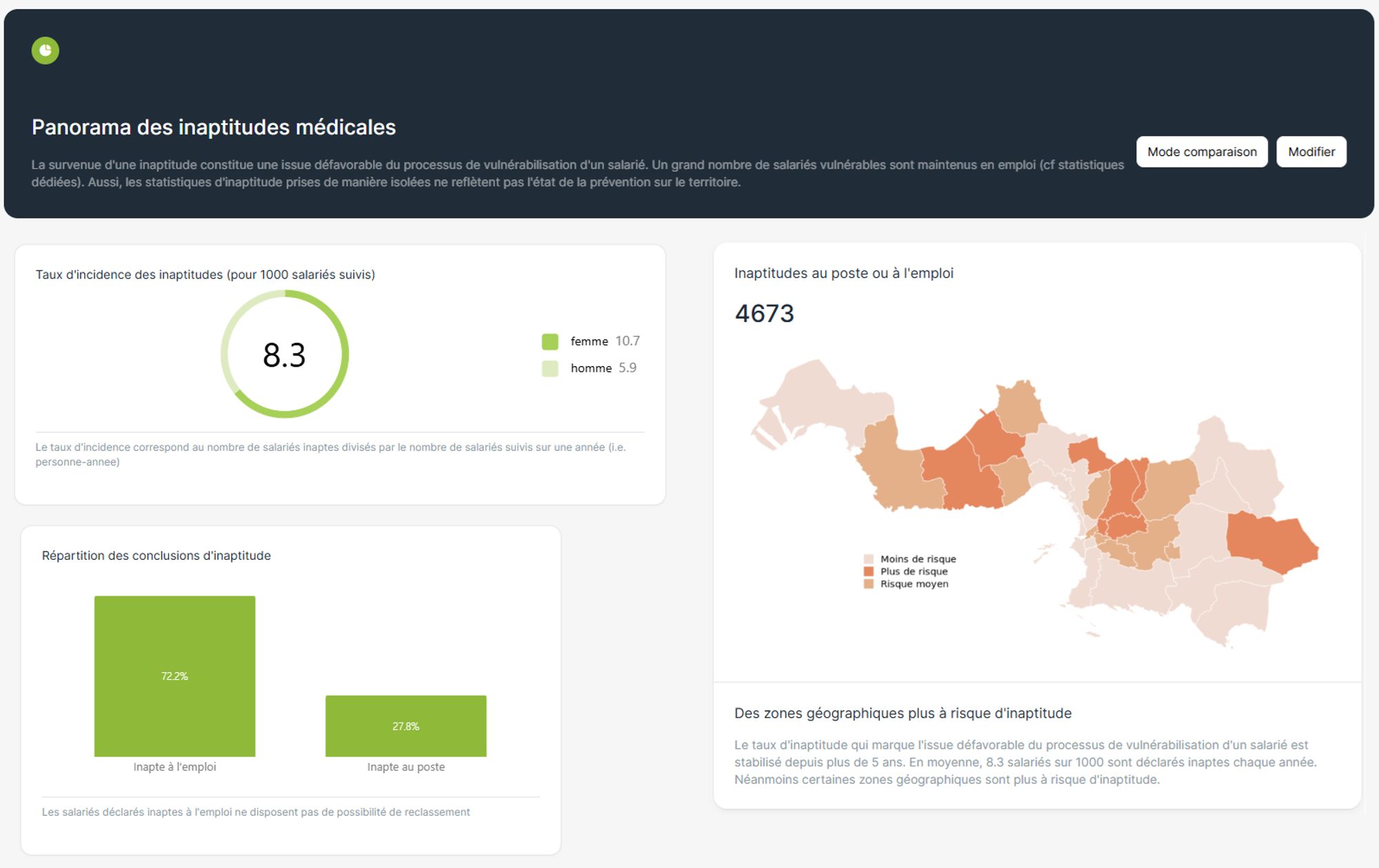1379x868 pixels.
Task: Click the Répartition des conclusions d'inaptitude heading
Action: pyautogui.click(x=157, y=556)
